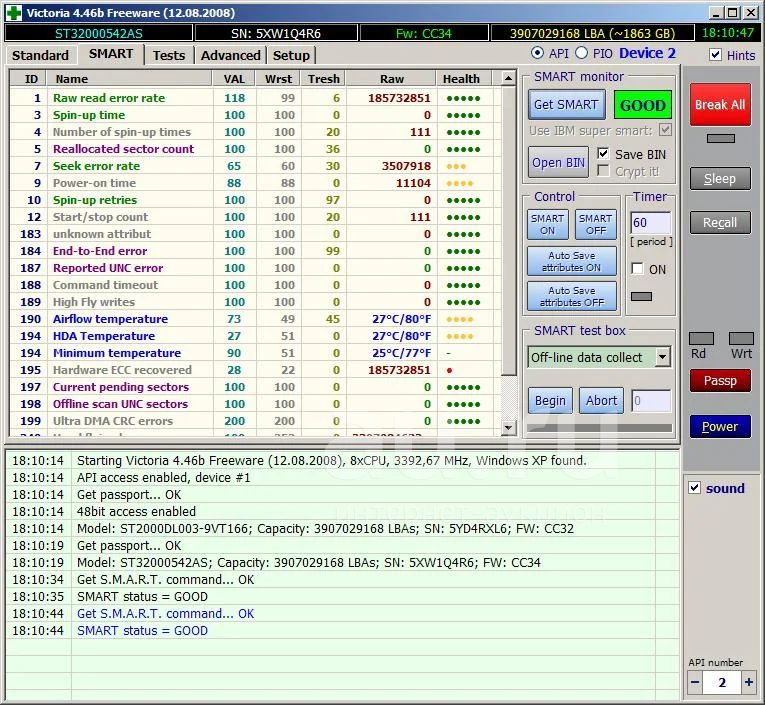
Task: Click the SMART test box number field
Action: [x=651, y=401]
